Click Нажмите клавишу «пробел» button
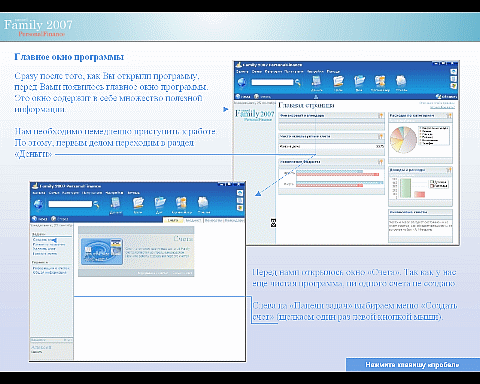The width and height of the screenshot is (480, 384). point(413,364)
